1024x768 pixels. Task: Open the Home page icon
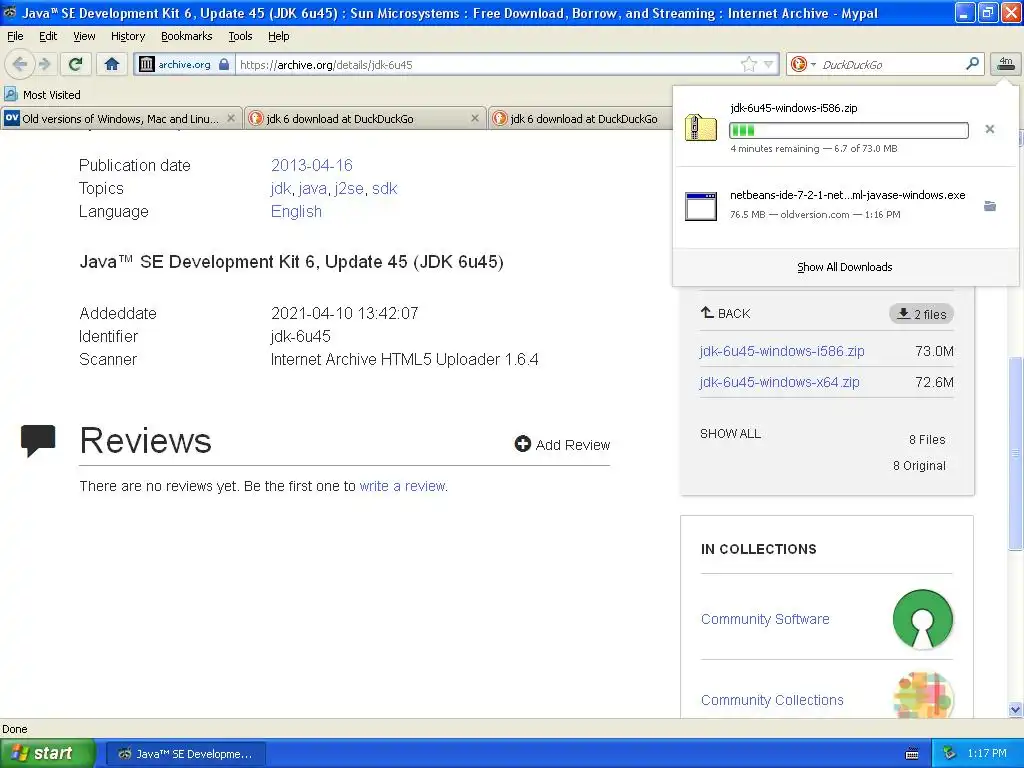[112, 64]
